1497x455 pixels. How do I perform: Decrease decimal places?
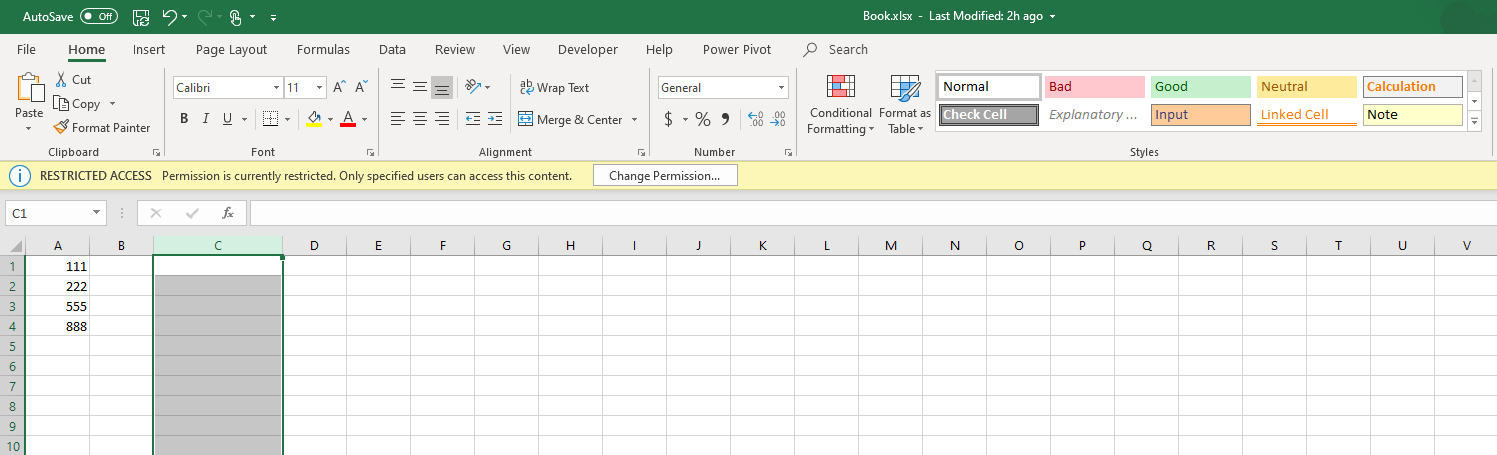[778, 119]
